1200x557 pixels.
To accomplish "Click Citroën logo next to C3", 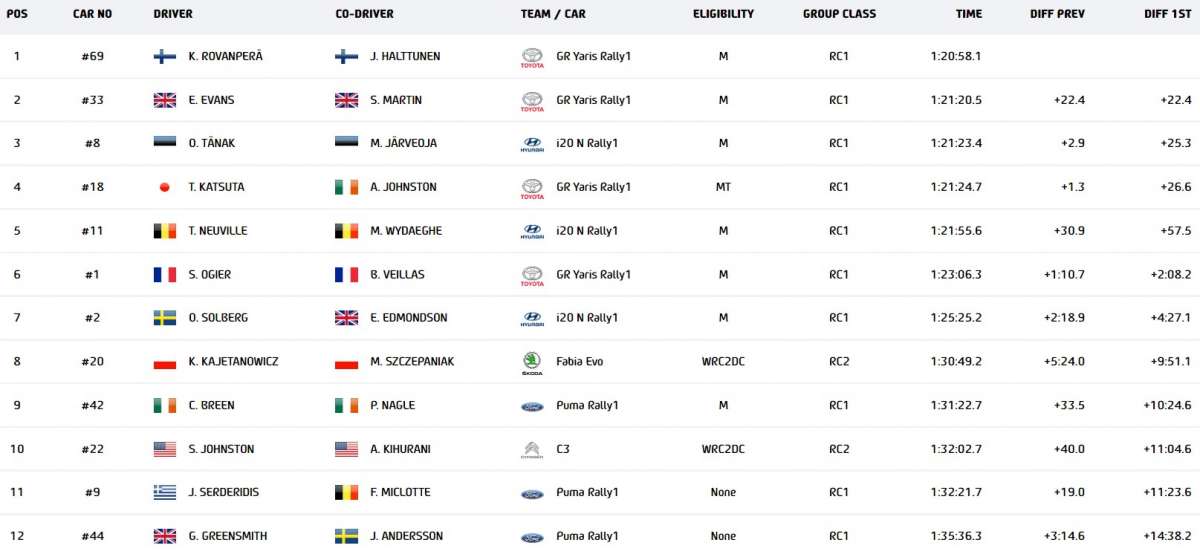I will tap(532, 450).
